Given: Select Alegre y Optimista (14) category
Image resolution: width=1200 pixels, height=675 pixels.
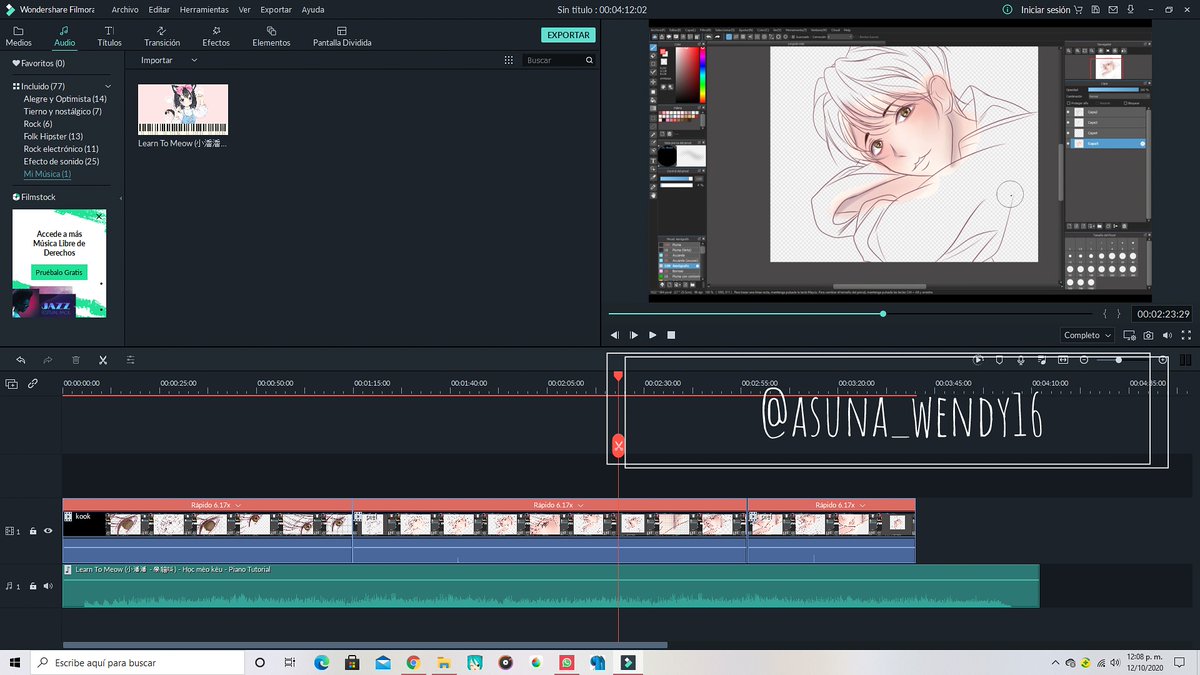Looking at the screenshot, I should (65, 99).
